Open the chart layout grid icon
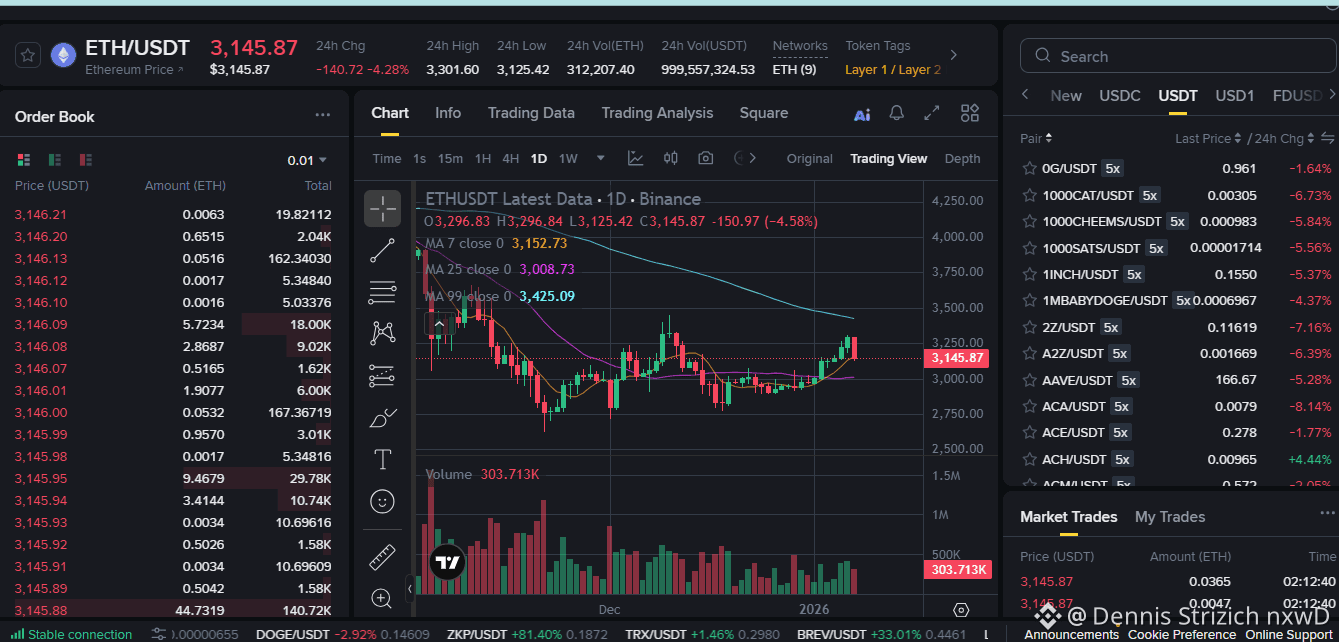The image size is (1339, 642). [x=969, y=113]
